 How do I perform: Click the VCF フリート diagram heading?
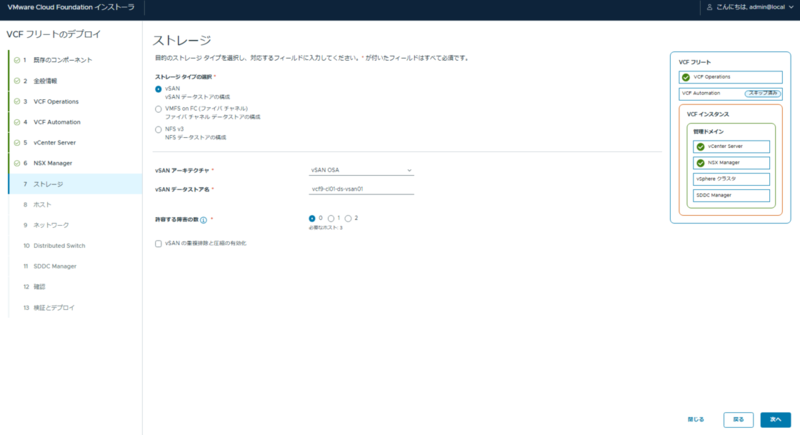click(x=694, y=62)
